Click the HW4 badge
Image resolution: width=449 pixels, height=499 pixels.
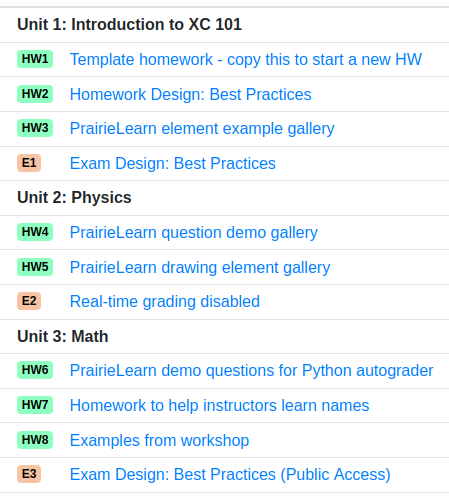35,232
